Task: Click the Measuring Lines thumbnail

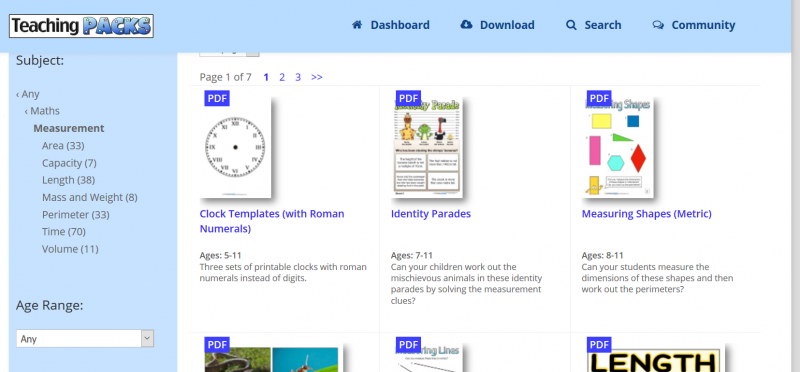Action: [x=427, y=358]
